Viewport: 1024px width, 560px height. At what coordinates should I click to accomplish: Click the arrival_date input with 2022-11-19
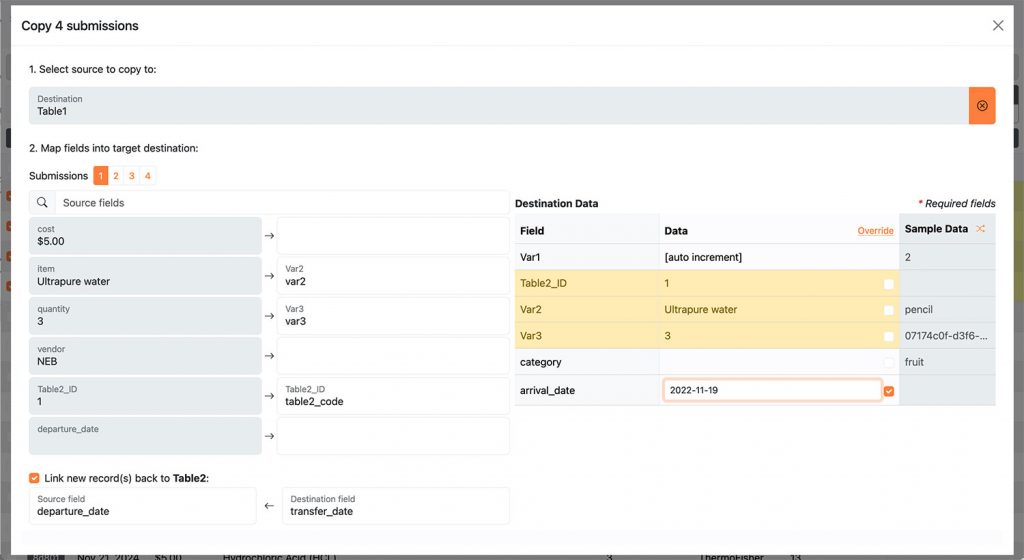pyautogui.click(x=771, y=390)
